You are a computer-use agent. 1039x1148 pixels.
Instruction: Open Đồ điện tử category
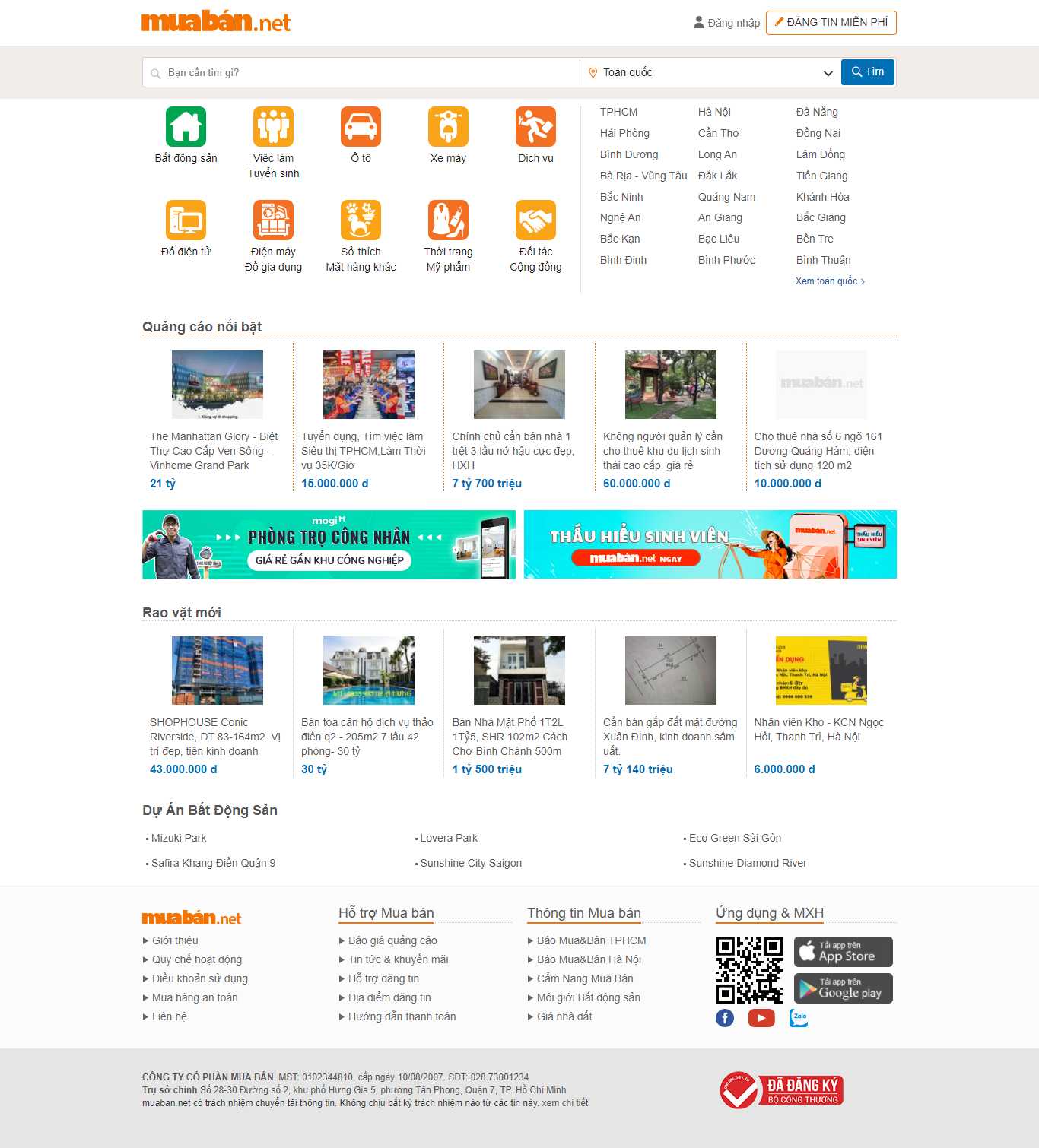click(185, 220)
